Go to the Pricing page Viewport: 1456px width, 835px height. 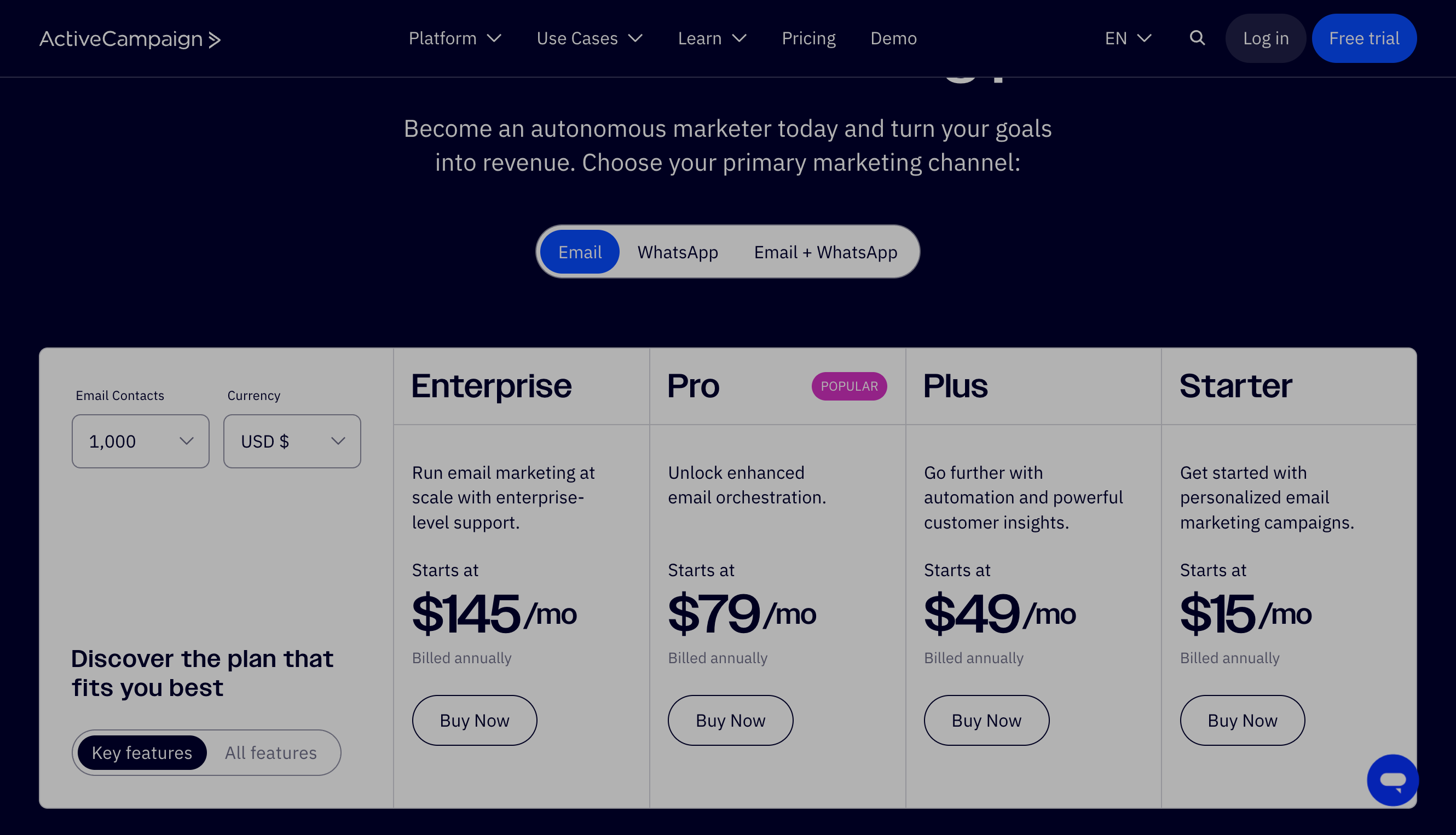tap(808, 38)
